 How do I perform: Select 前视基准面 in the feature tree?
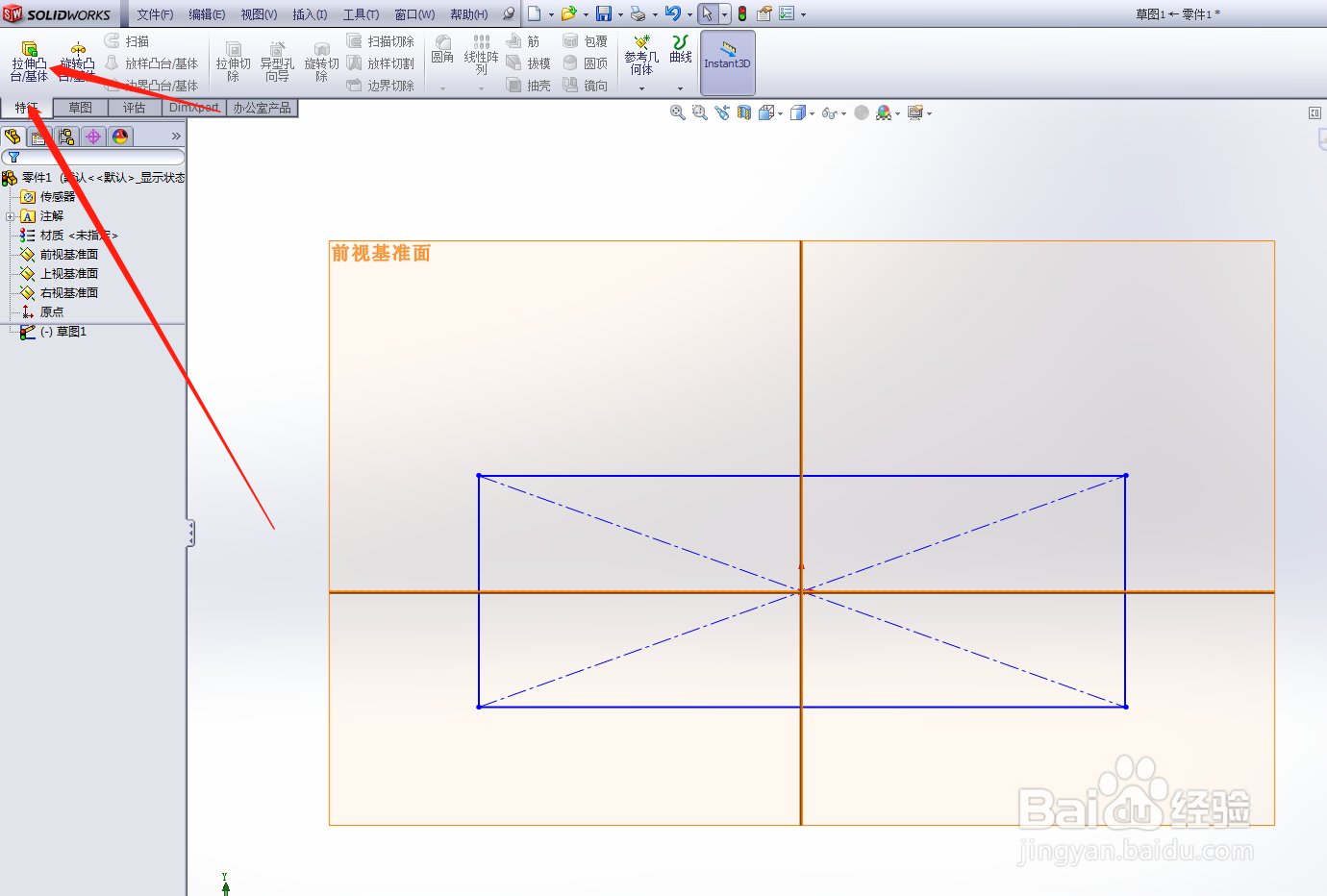pos(68,255)
